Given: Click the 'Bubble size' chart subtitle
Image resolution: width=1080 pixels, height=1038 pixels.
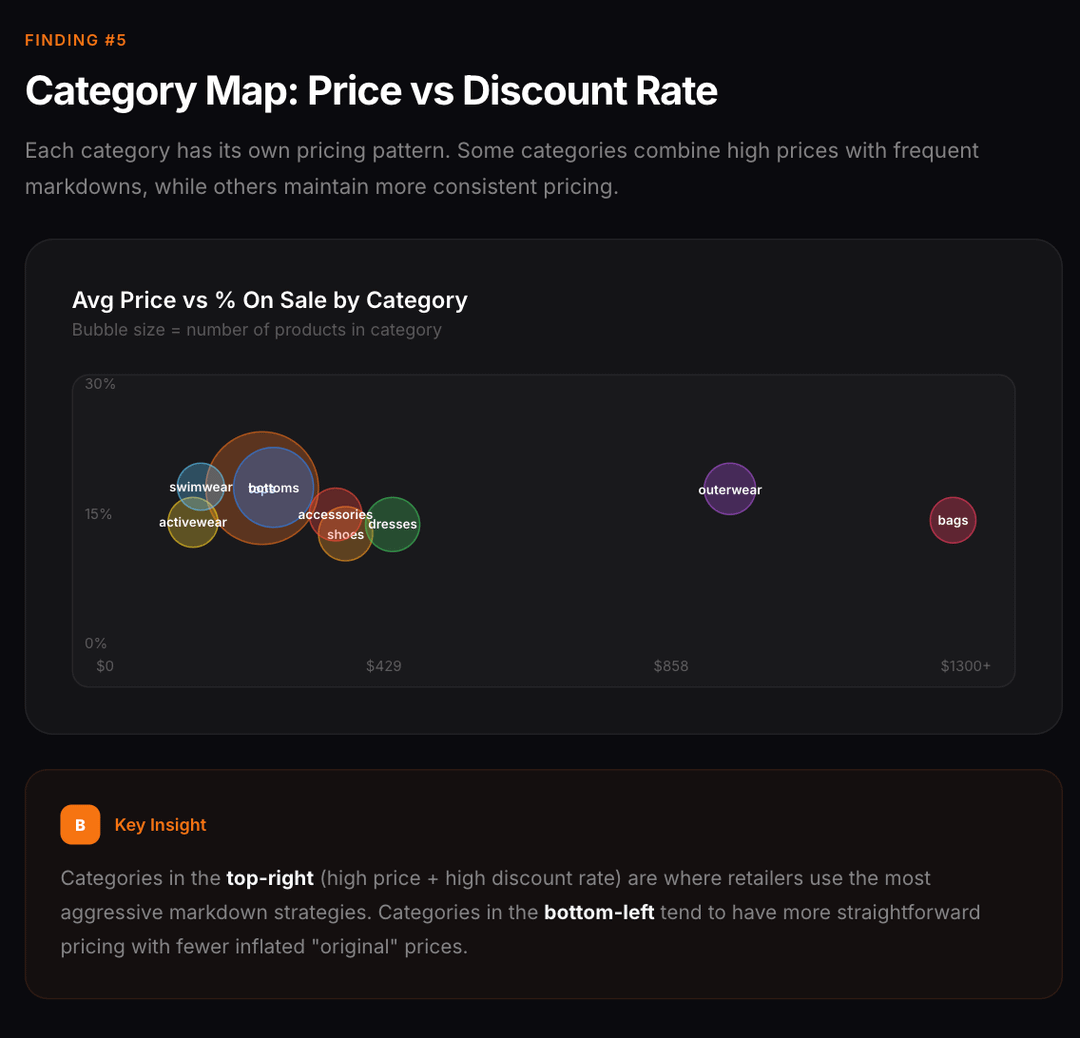Looking at the screenshot, I should [x=256, y=330].
